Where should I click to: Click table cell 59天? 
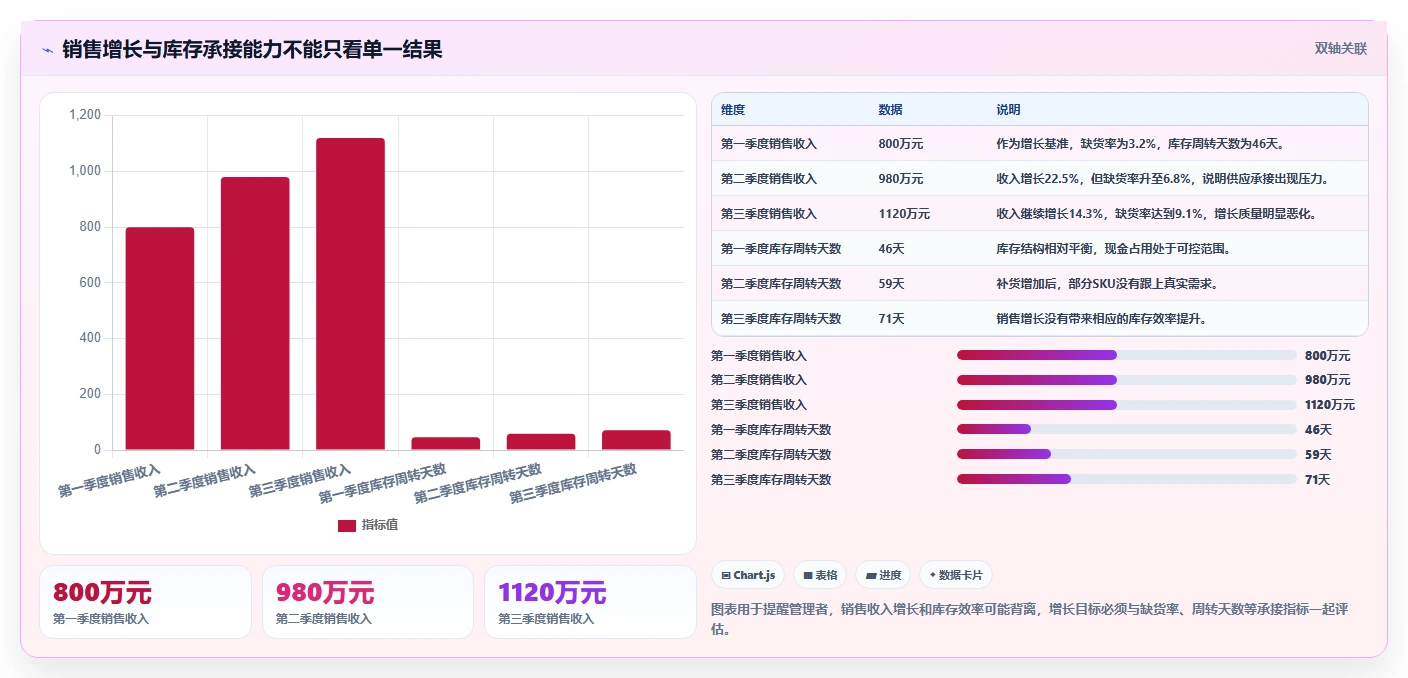coord(891,284)
